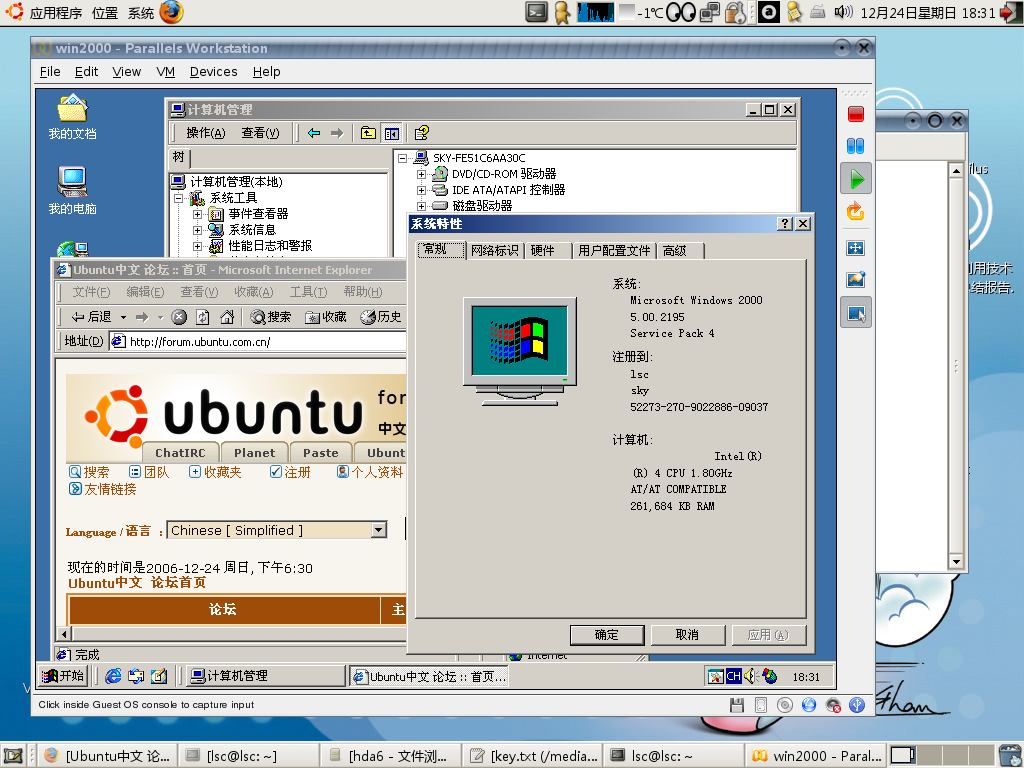Collapse the 系统工具 tree node
Screen dimensions: 1024x768
[178, 198]
